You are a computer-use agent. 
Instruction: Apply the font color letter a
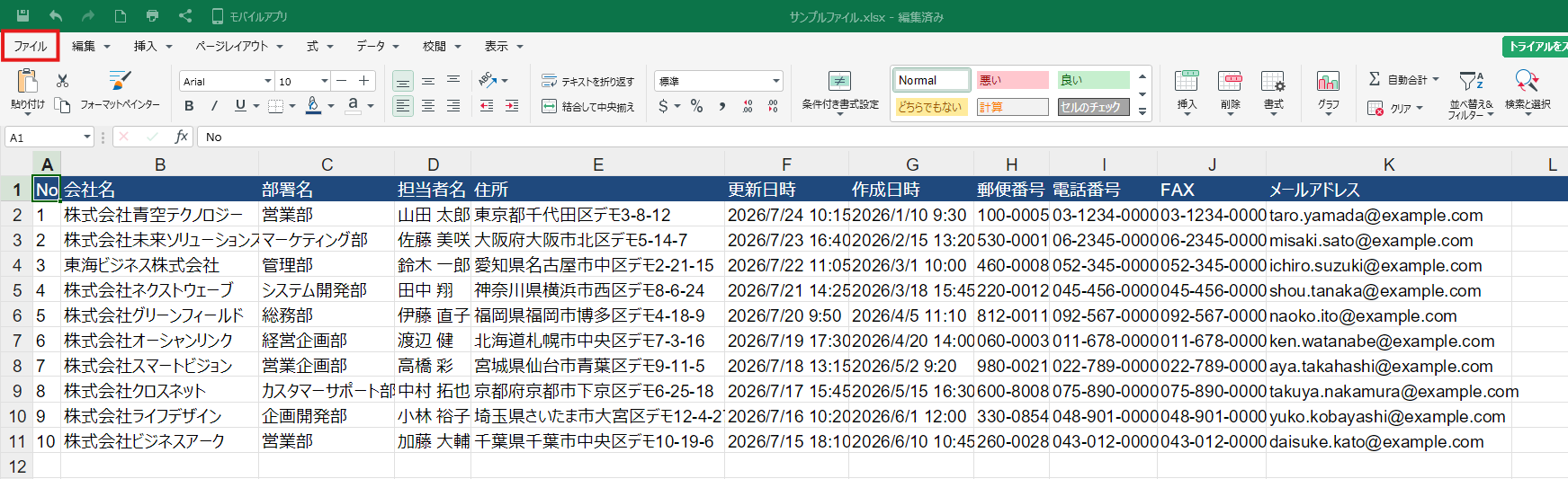353,105
